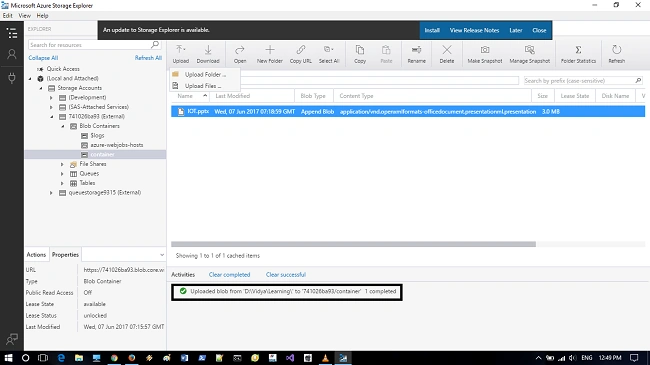Click the Refresh toolbar icon
This screenshot has width=650, height=365.
coord(616,54)
